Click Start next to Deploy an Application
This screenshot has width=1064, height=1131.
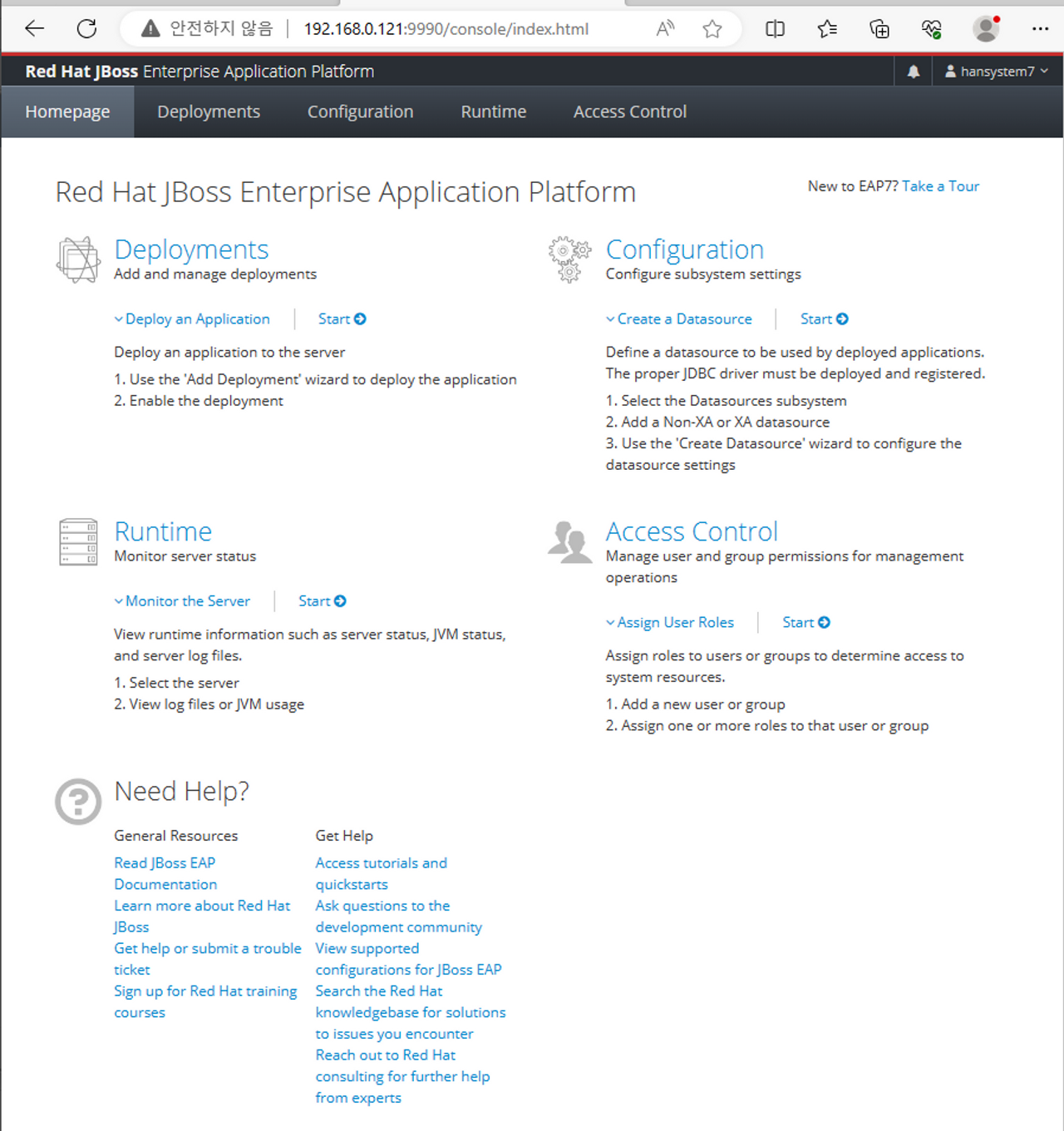[342, 319]
